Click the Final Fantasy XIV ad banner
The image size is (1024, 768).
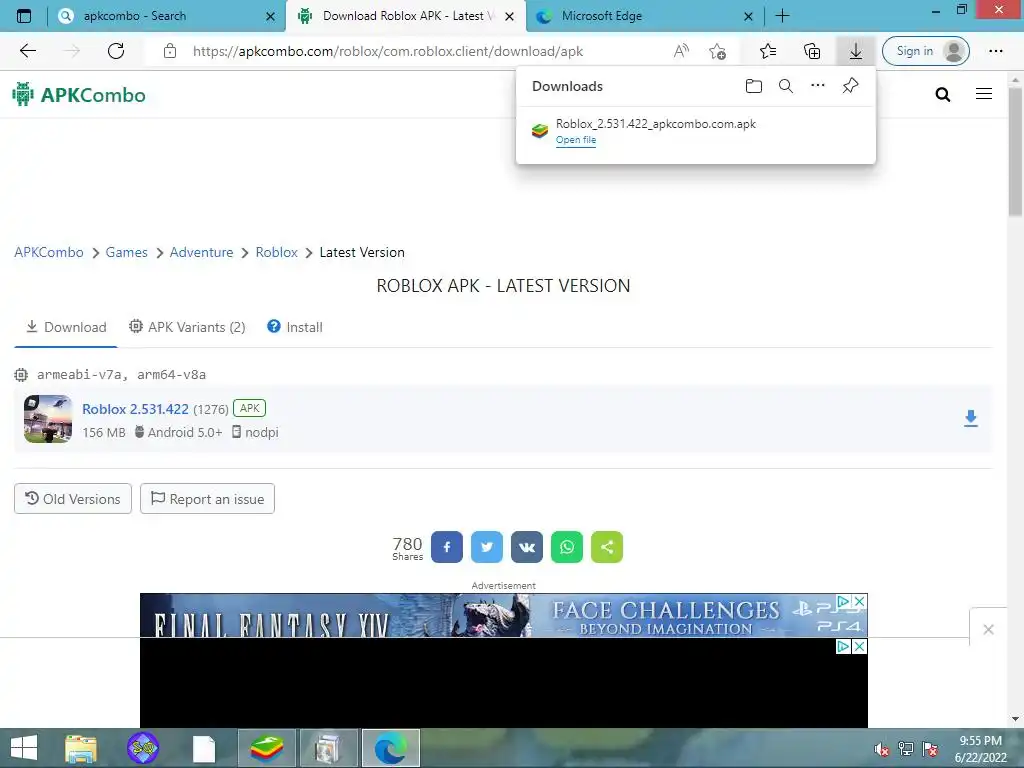503,615
